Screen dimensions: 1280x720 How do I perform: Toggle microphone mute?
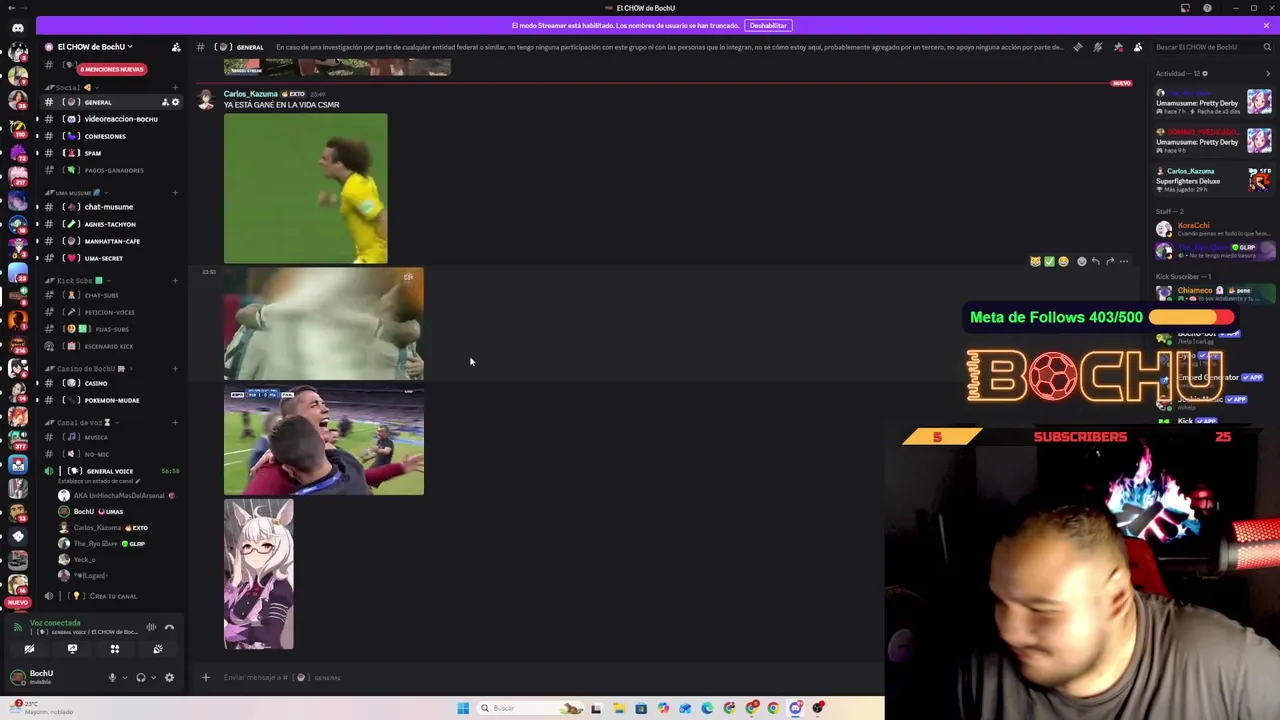(x=112, y=678)
